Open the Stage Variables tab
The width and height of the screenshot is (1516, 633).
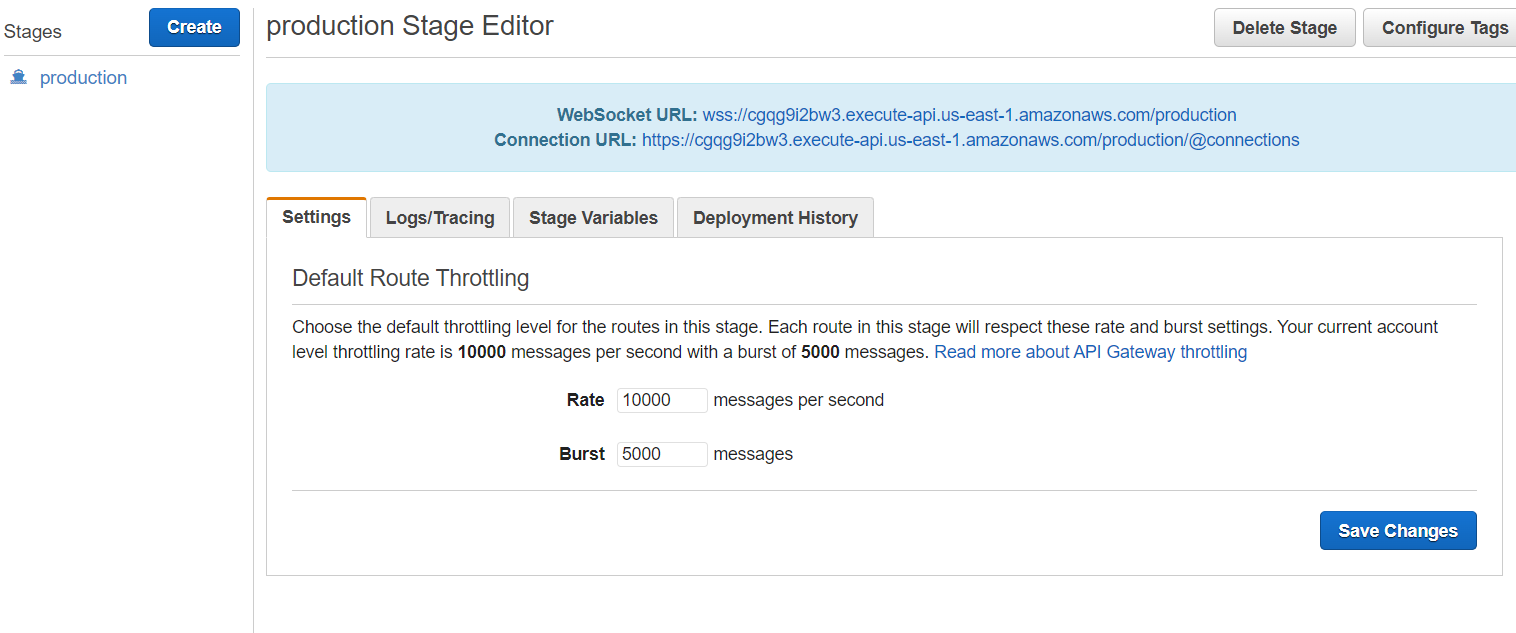[x=593, y=218]
